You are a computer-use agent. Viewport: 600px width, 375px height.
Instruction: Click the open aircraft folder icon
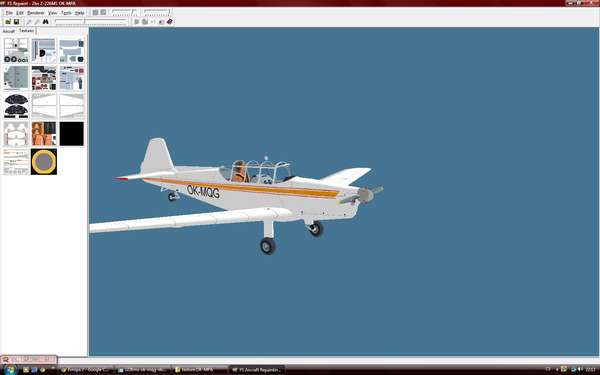(8, 22)
